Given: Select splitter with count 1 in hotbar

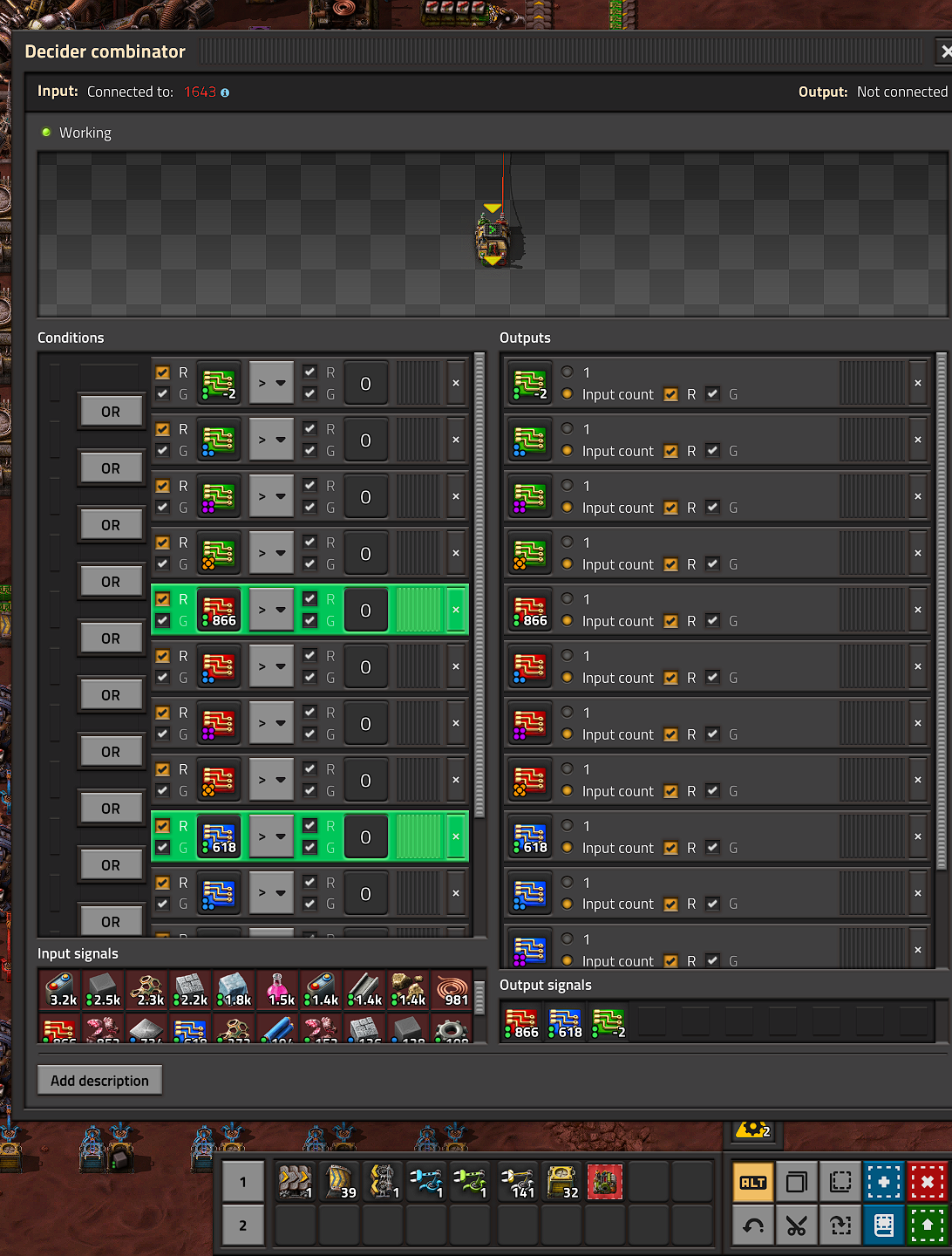Looking at the screenshot, I should tap(384, 1183).
